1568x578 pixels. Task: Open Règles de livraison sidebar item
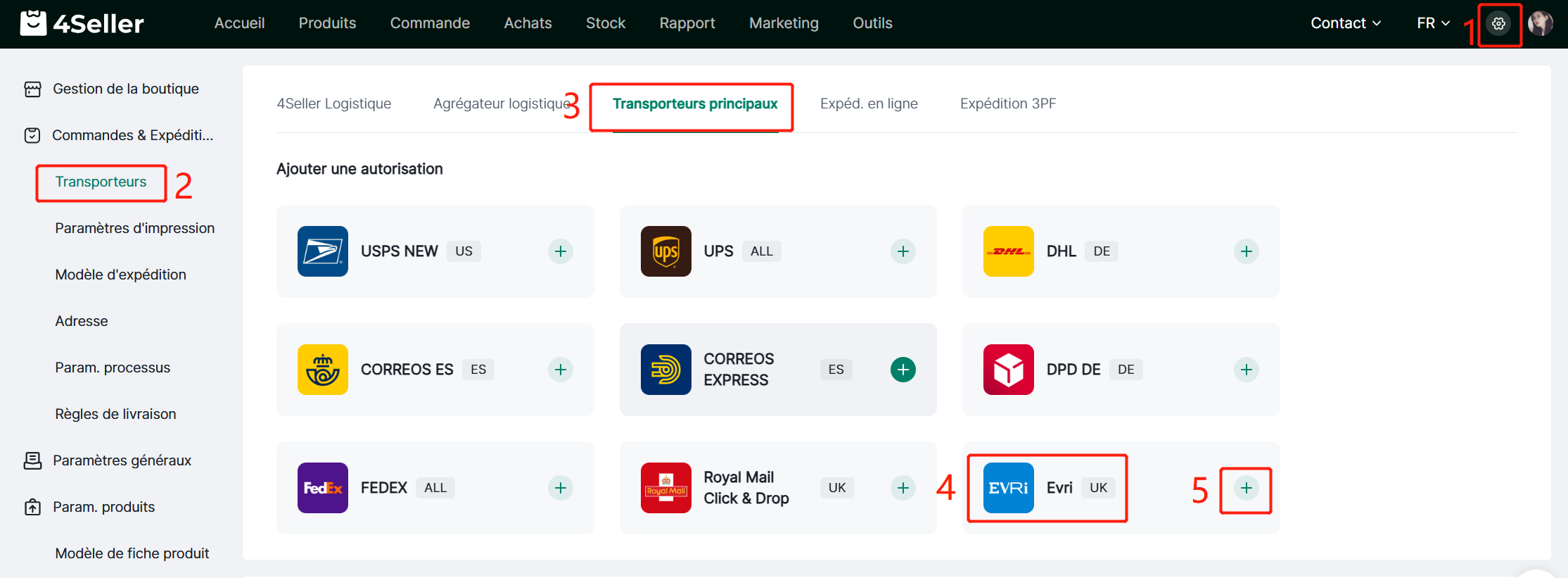116,414
